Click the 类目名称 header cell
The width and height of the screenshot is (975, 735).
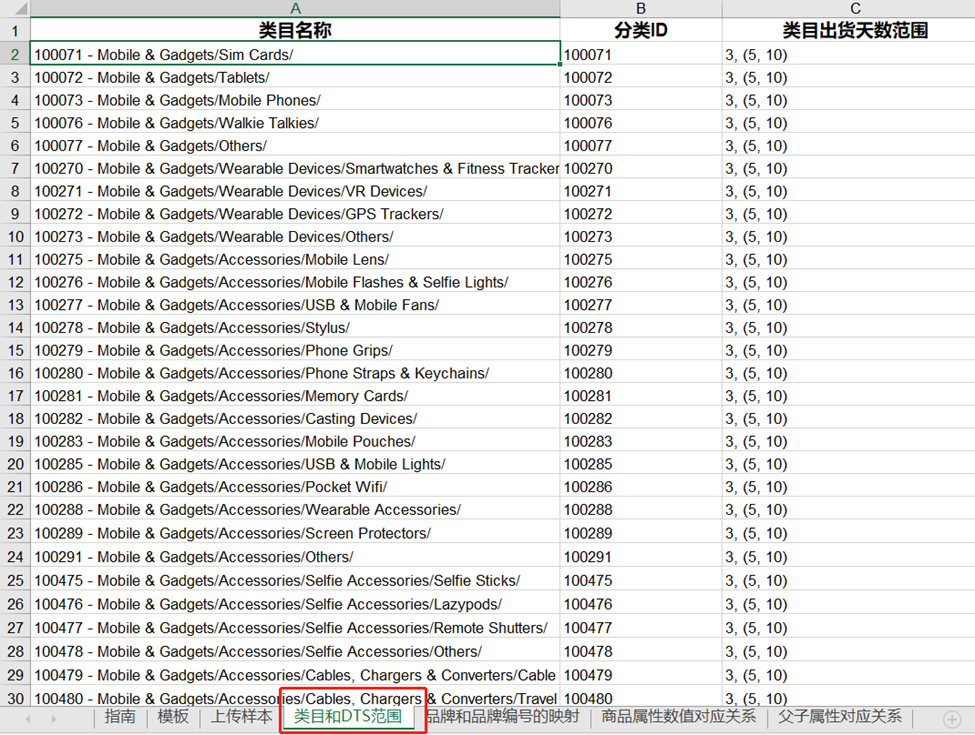click(x=295, y=31)
